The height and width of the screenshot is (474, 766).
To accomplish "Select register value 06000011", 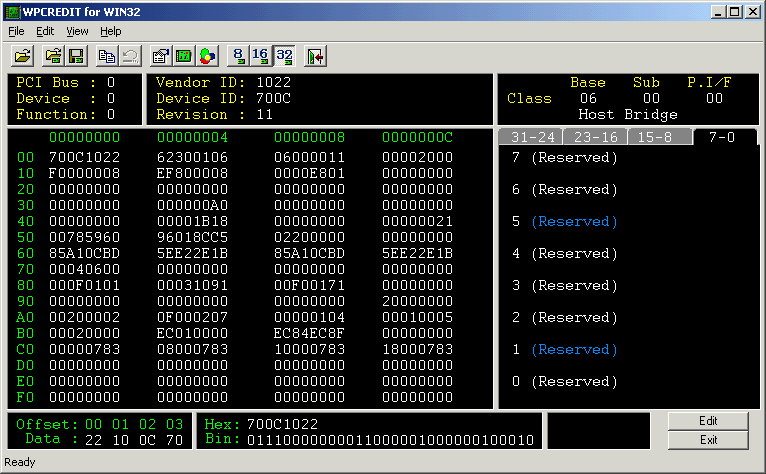I will [x=309, y=157].
